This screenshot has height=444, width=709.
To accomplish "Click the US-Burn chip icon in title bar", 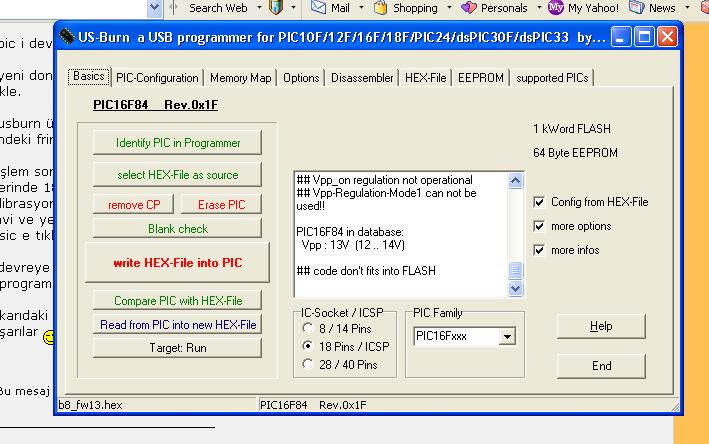I will click(x=66, y=36).
